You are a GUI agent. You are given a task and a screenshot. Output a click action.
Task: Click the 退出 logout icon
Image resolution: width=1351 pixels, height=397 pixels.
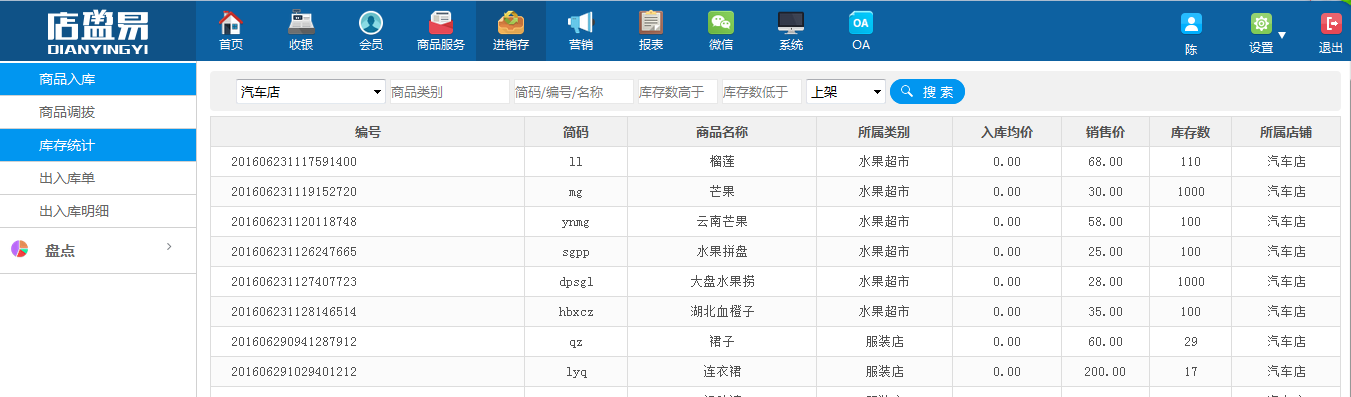(x=1331, y=25)
